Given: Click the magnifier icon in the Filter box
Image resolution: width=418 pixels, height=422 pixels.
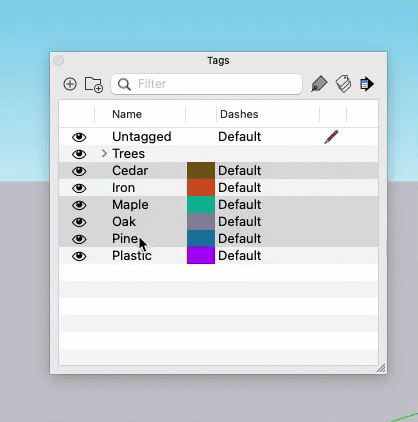Looking at the screenshot, I should [x=124, y=84].
